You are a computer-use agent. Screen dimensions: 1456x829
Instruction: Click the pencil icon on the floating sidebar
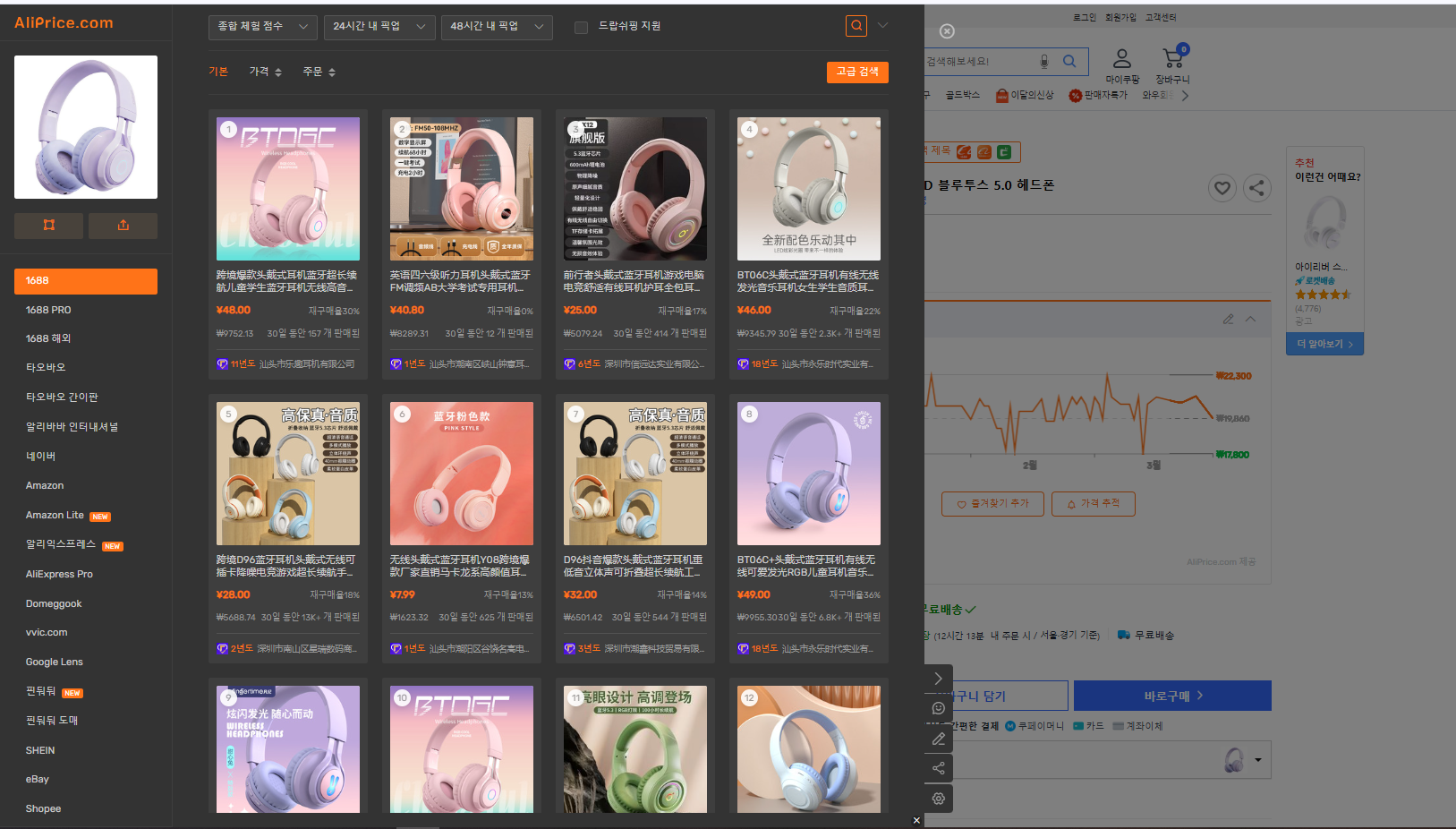pyautogui.click(x=939, y=739)
